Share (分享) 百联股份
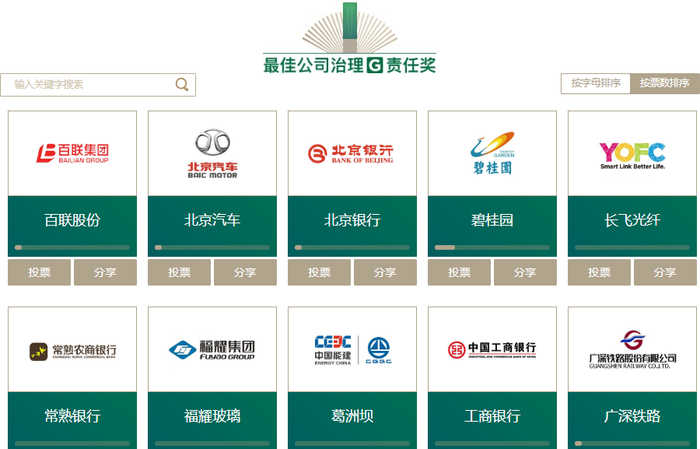 coord(105,272)
